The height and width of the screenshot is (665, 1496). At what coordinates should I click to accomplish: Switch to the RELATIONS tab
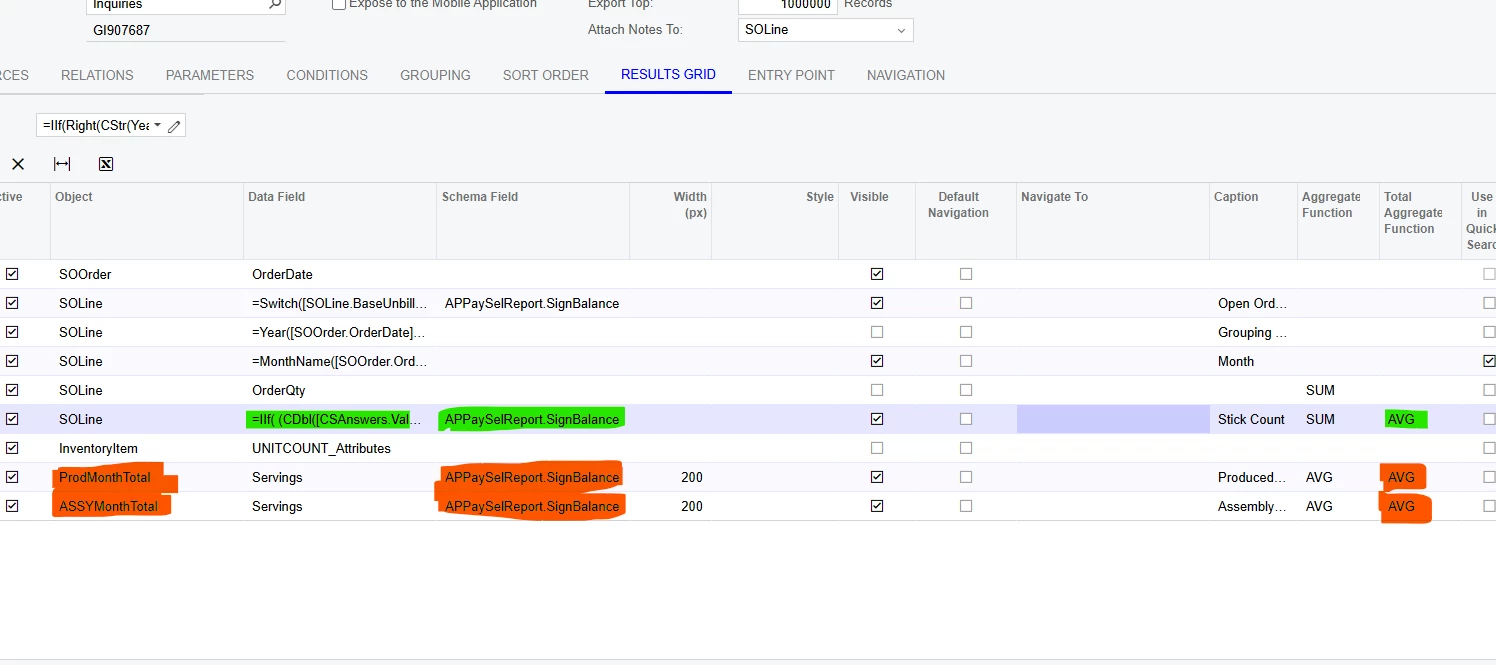point(97,75)
